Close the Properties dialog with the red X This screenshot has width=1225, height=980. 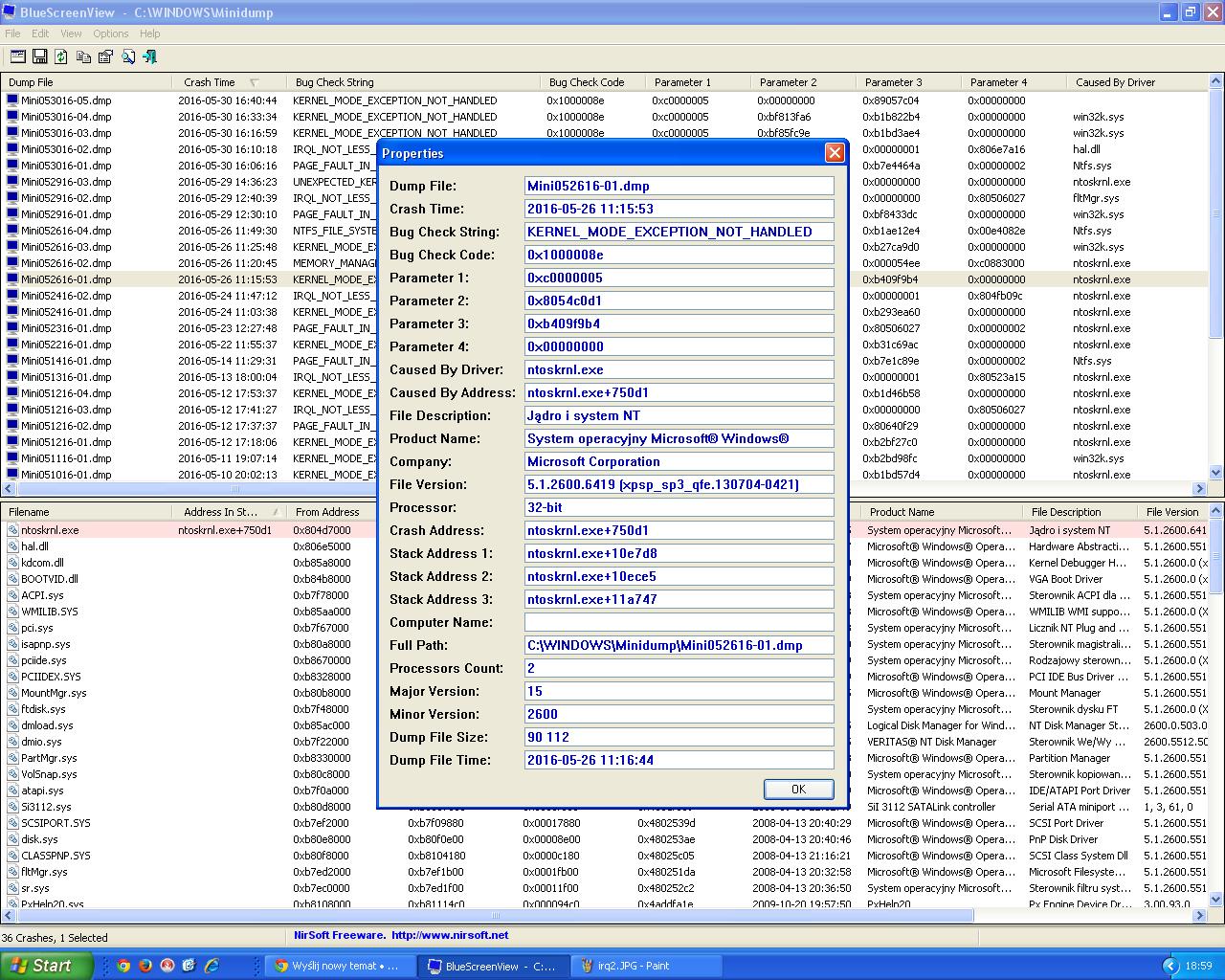point(835,153)
